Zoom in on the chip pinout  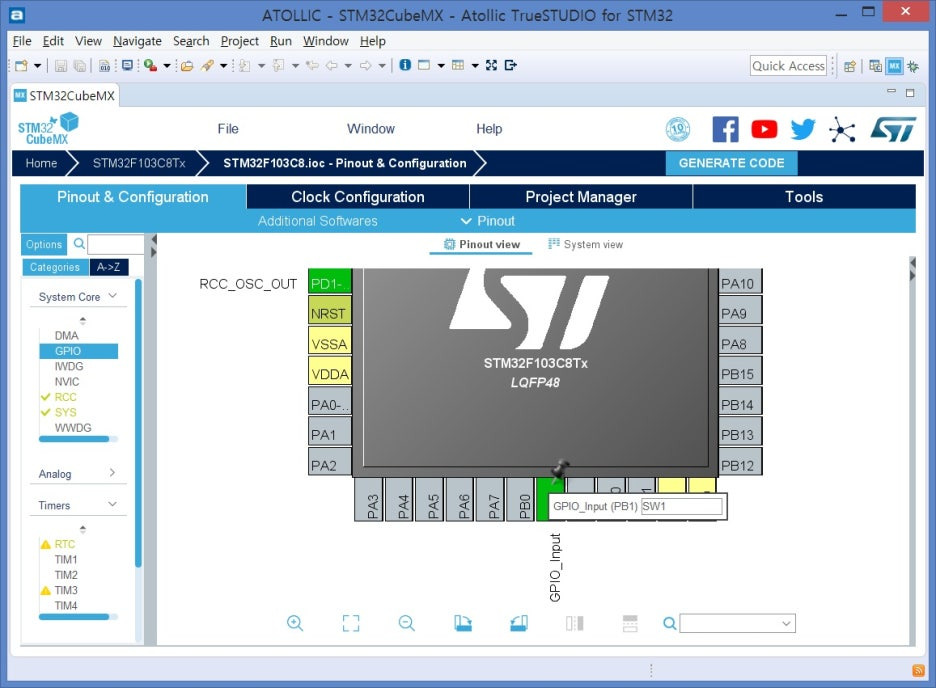click(x=295, y=623)
